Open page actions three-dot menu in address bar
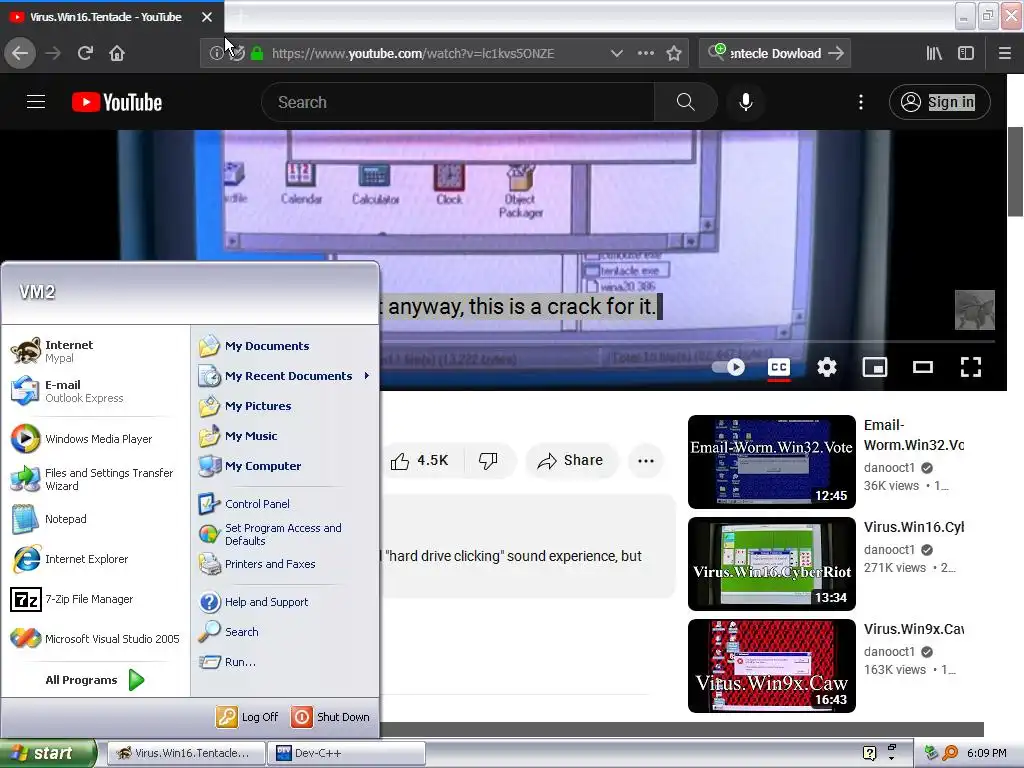Viewport: 1024px width, 768px height. 645,53
